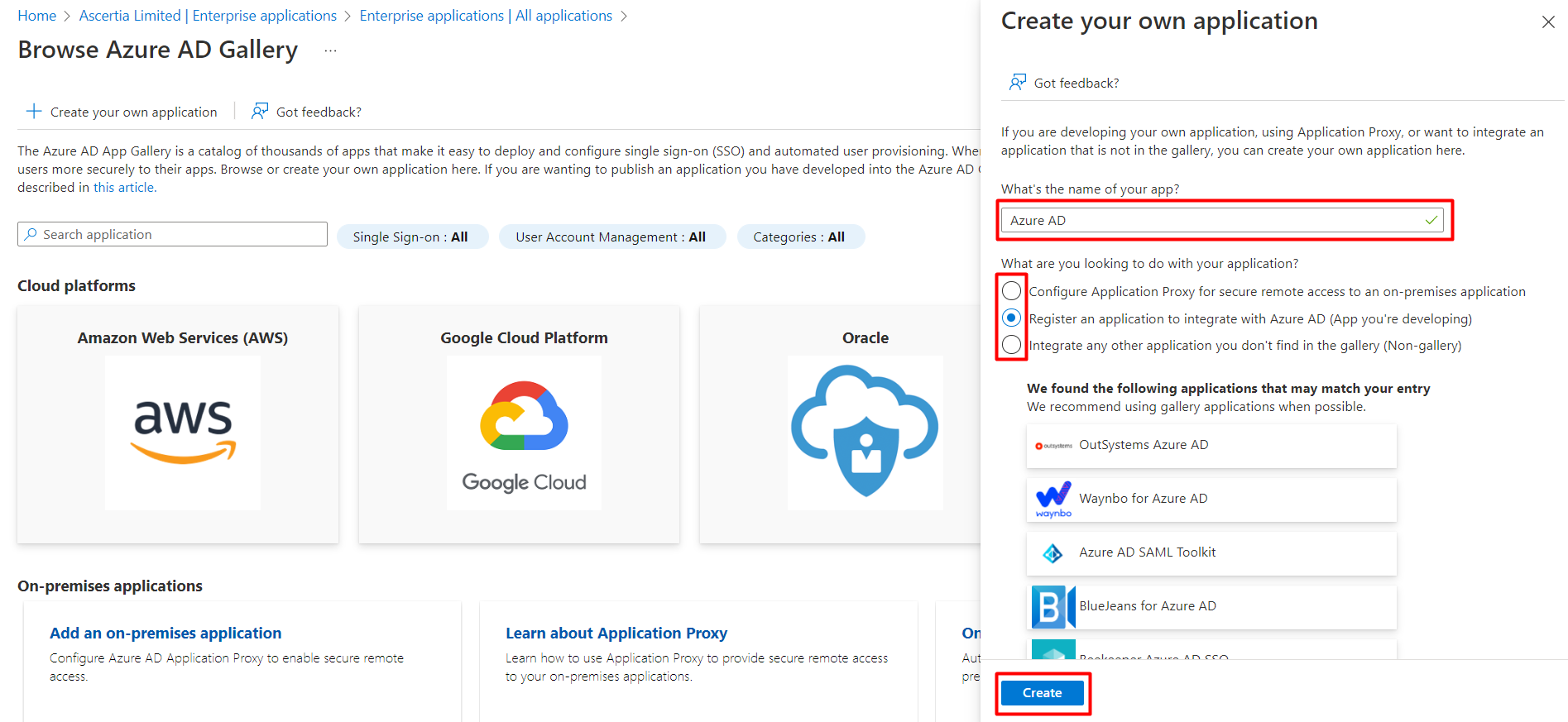This screenshot has width=1568, height=722.
Task: Select the BlueJeans for Azure AD suggestion
Action: coord(1211,607)
